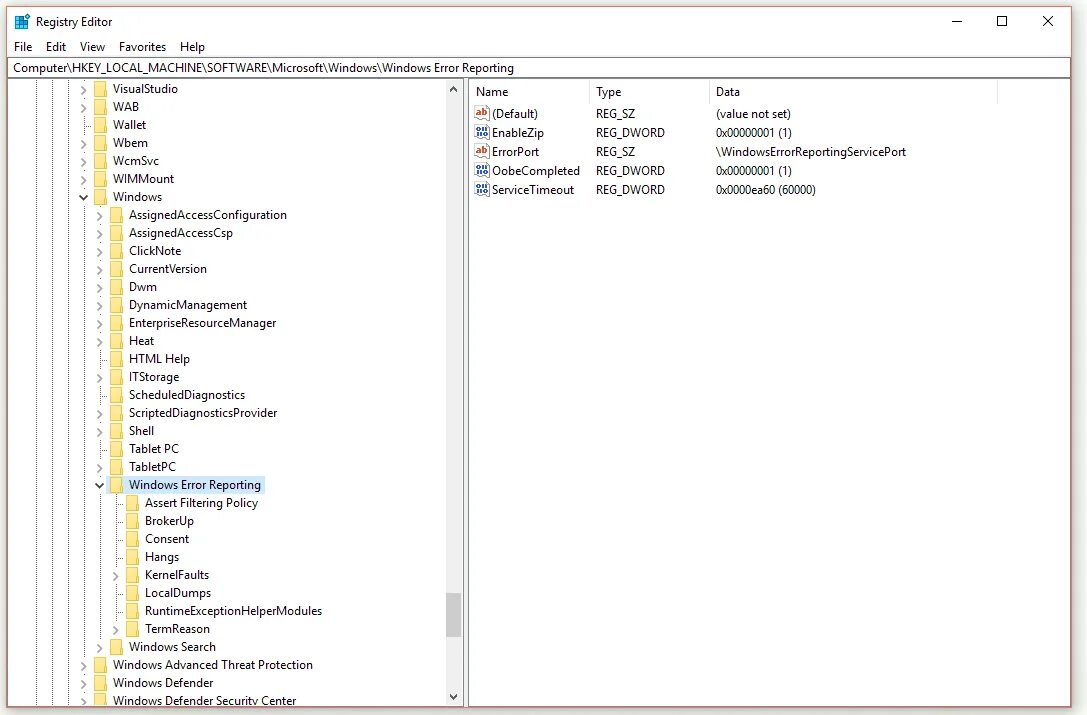
Task: Expand the Windows Search key
Action: tap(99, 647)
